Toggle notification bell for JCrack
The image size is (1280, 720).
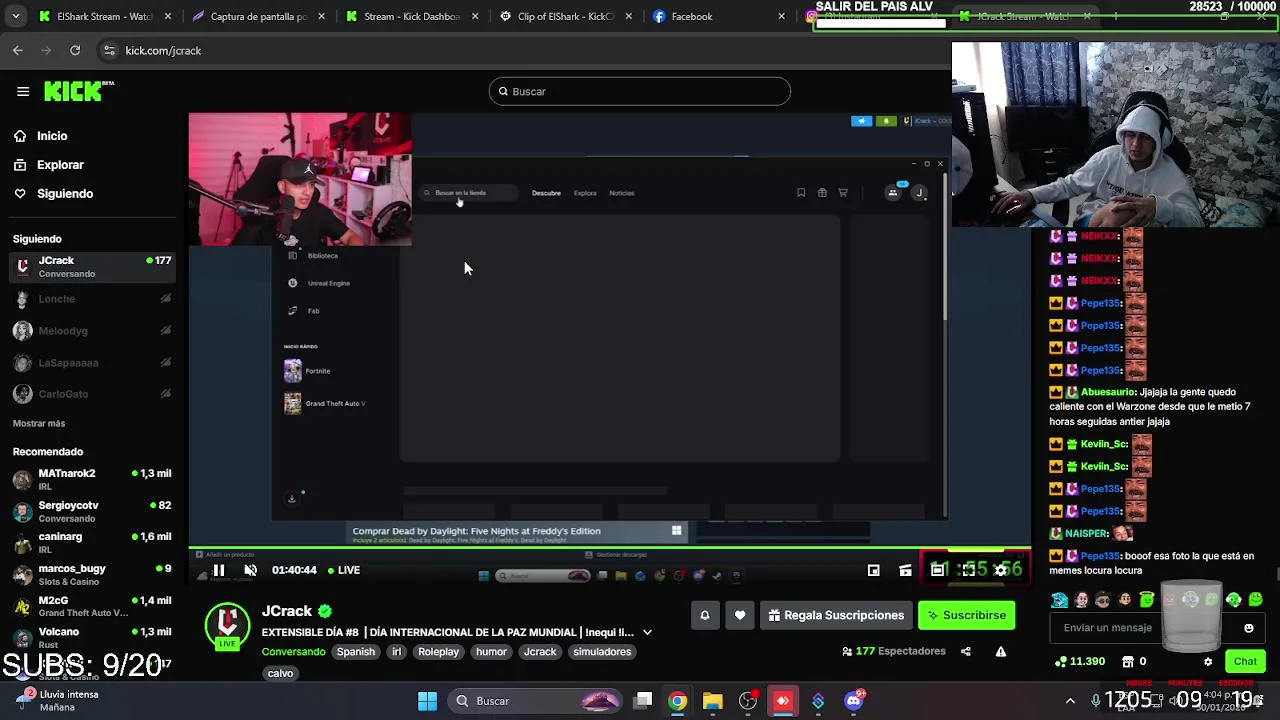click(x=704, y=615)
